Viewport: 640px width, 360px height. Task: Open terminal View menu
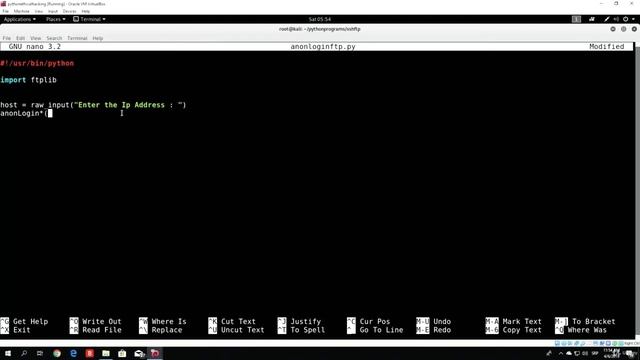click(36, 38)
